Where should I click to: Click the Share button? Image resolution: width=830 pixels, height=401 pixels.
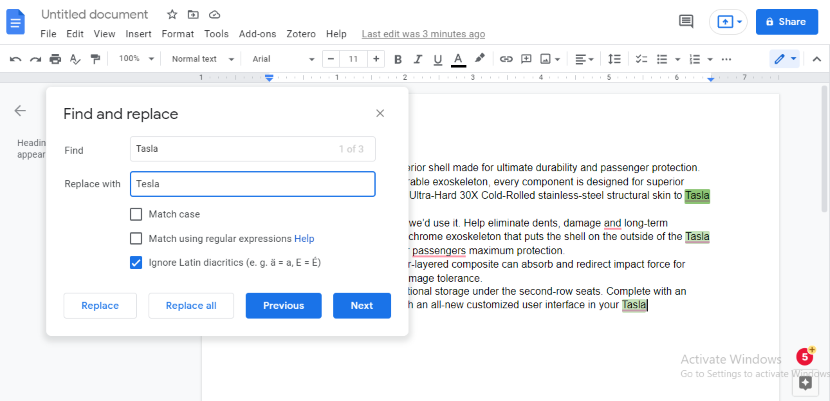[x=787, y=22]
